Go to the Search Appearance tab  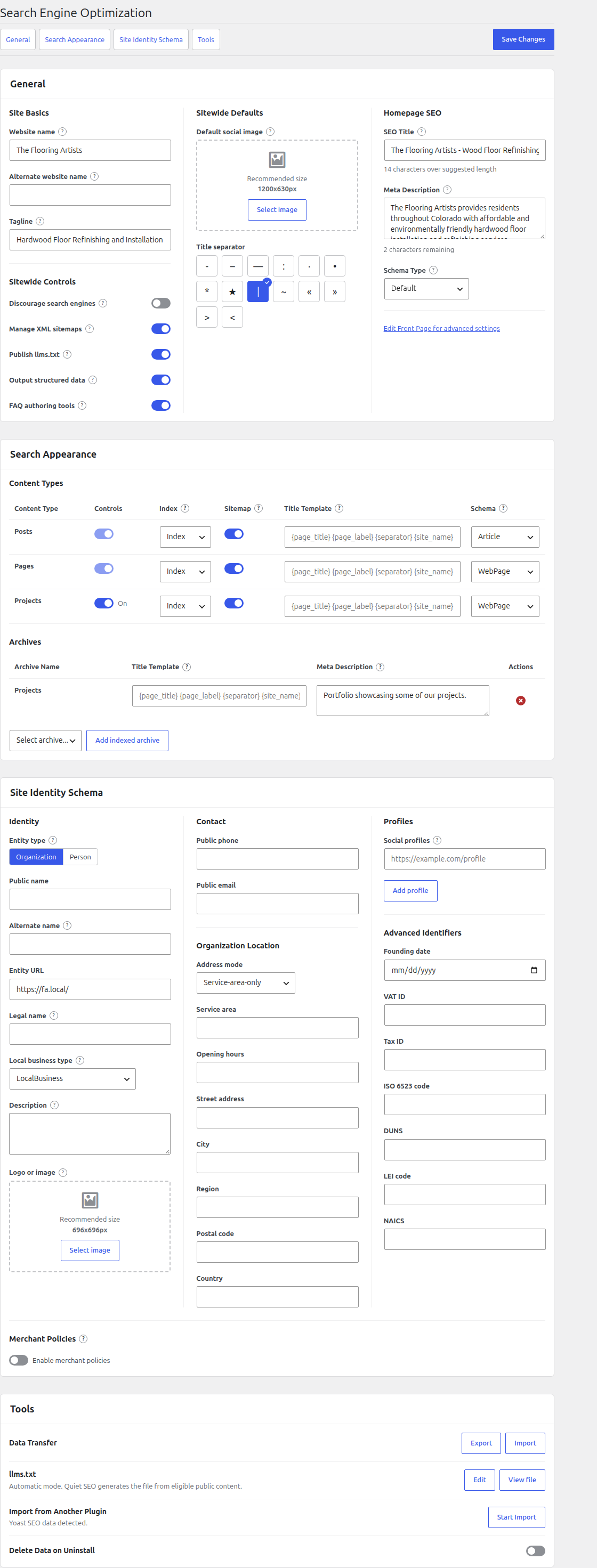point(74,39)
